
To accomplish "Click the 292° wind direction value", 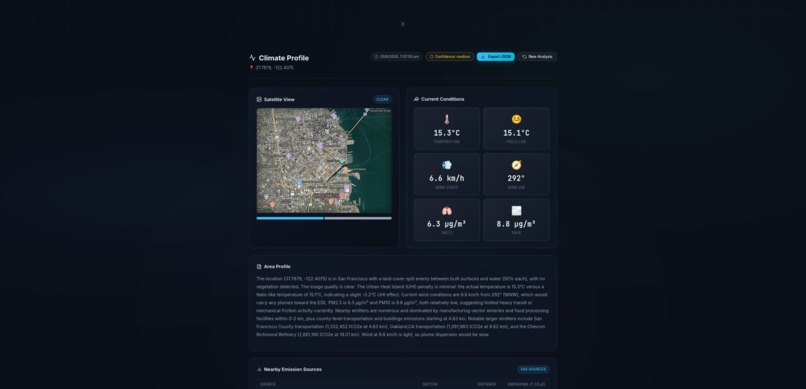I will pyautogui.click(x=516, y=178).
